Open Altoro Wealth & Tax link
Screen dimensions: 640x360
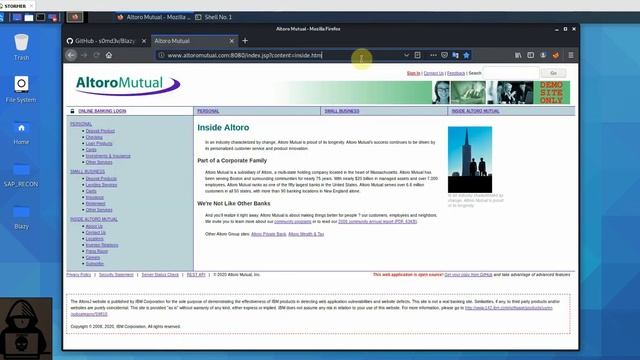pyautogui.click(x=306, y=234)
